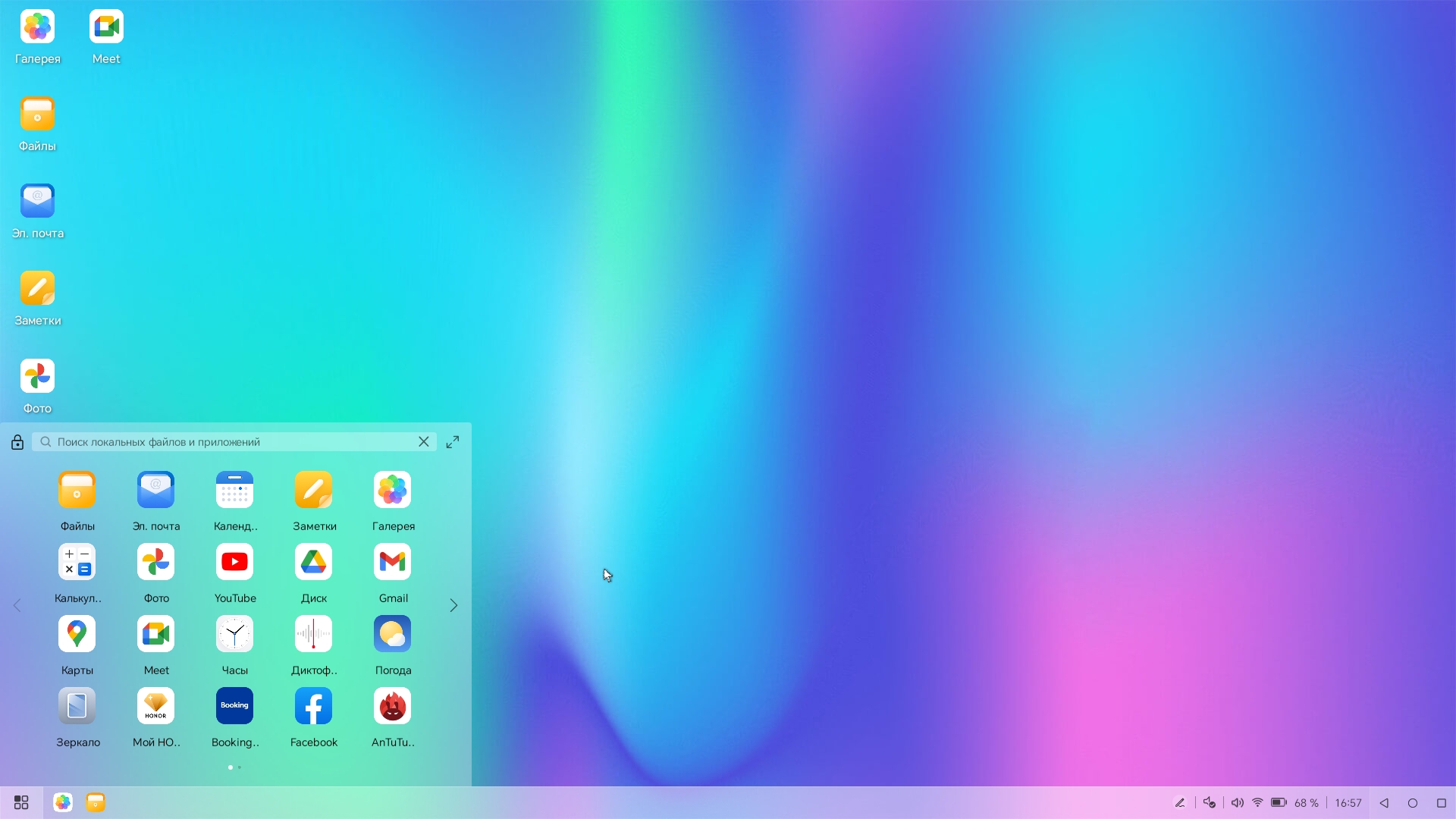Open the Диктофон voice recorder app
The width and height of the screenshot is (1456, 819).
[x=313, y=635]
